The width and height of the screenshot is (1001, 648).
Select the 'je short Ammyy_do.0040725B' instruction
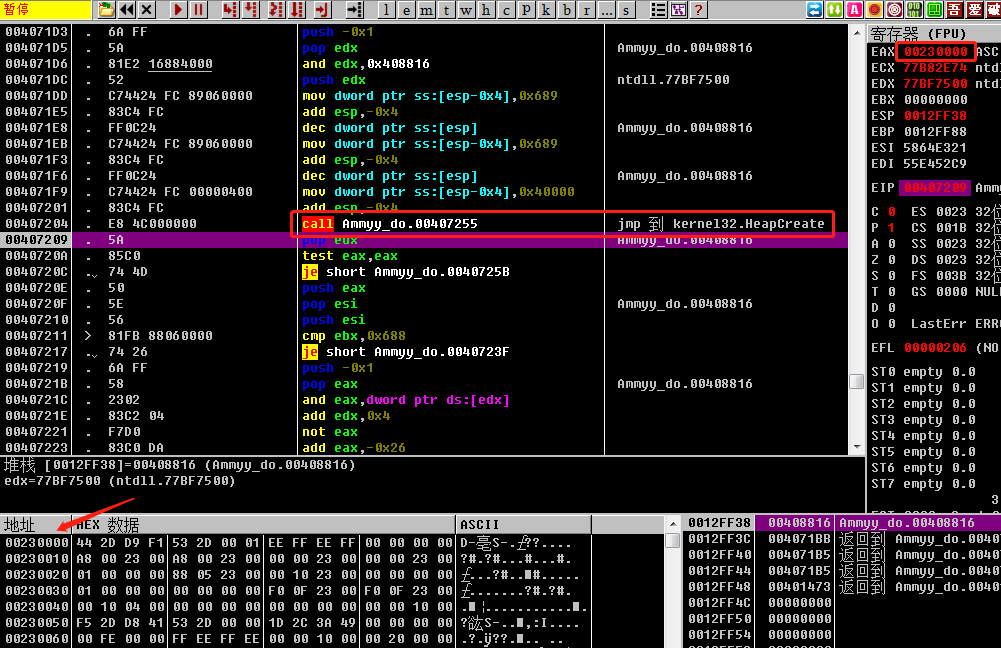405,272
